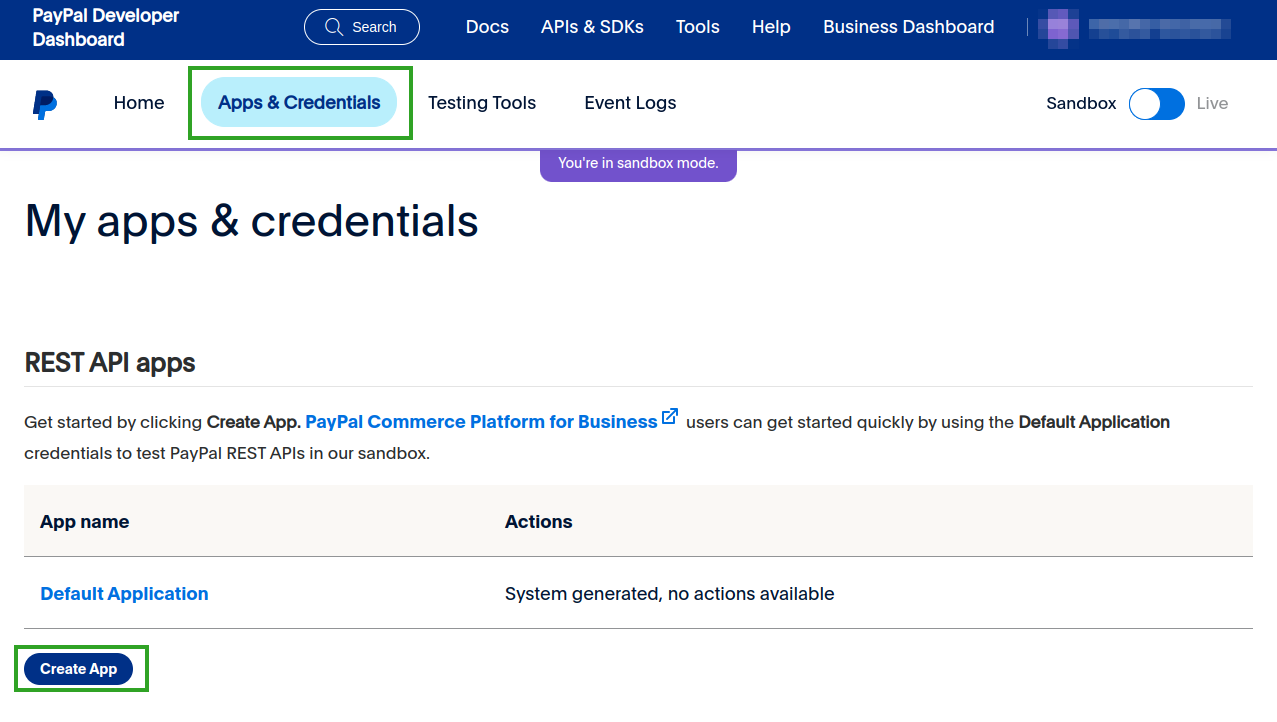Open PayPal Commerce Platform for Business link

pyautogui.click(x=481, y=422)
